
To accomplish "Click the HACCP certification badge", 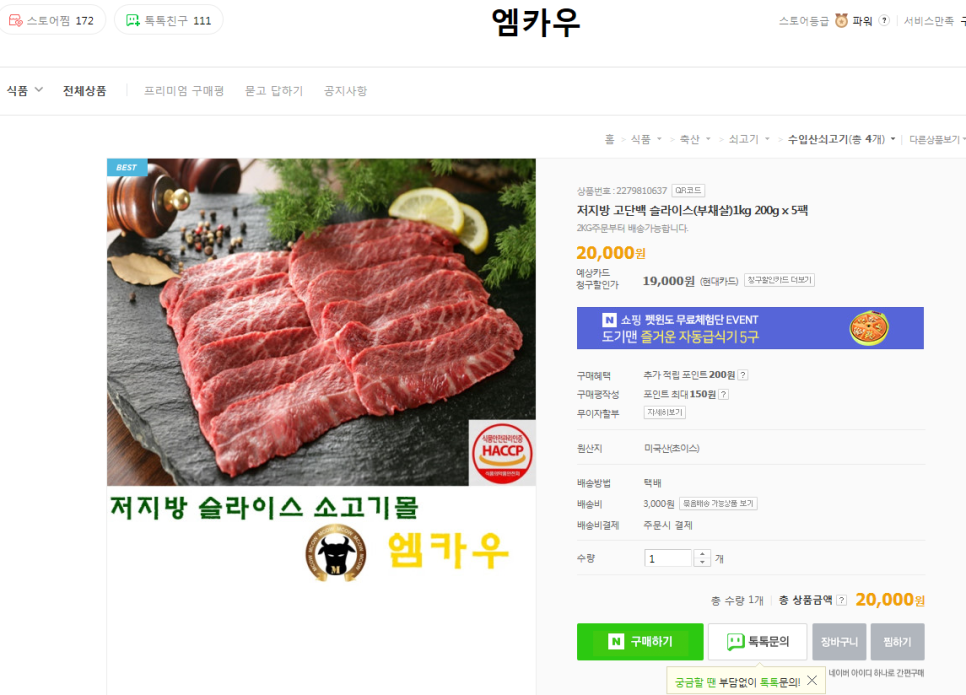I will click(x=502, y=453).
